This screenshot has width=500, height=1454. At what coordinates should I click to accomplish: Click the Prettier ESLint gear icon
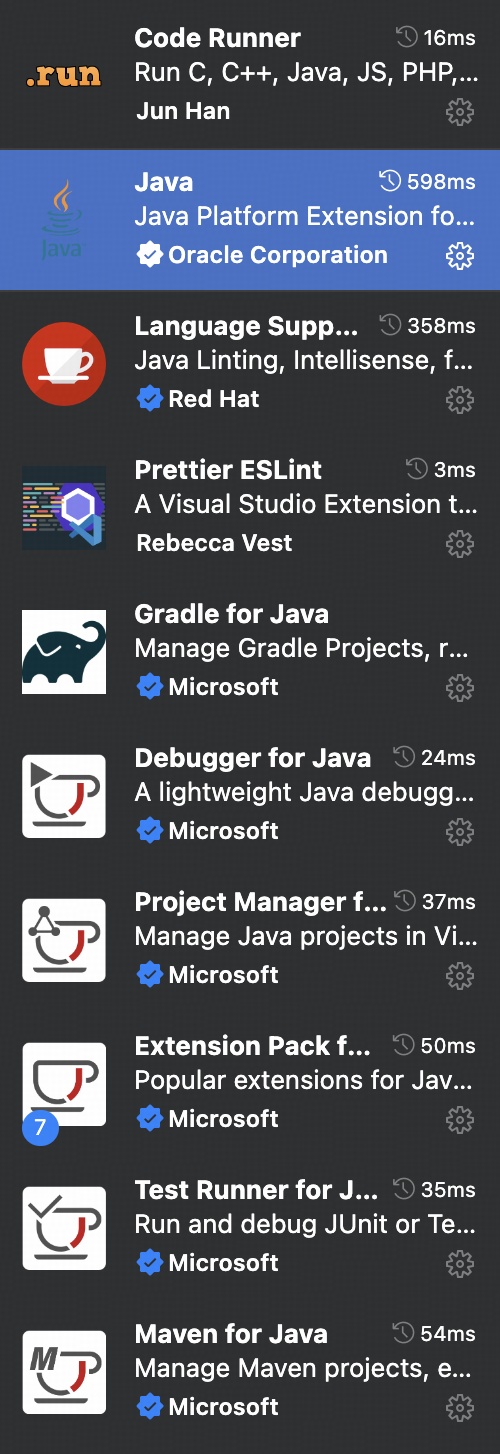pos(459,545)
